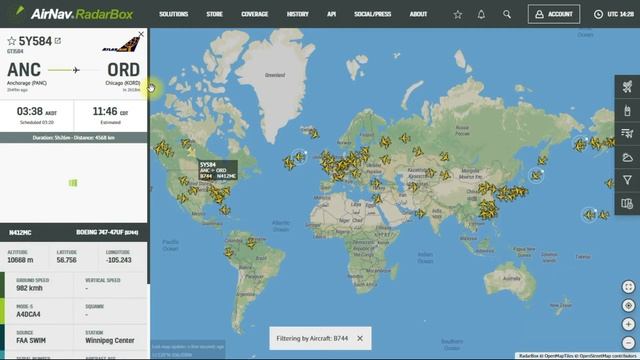Open the Store menu
Viewport: 640px width, 360px height.
(x=214, y=14)
